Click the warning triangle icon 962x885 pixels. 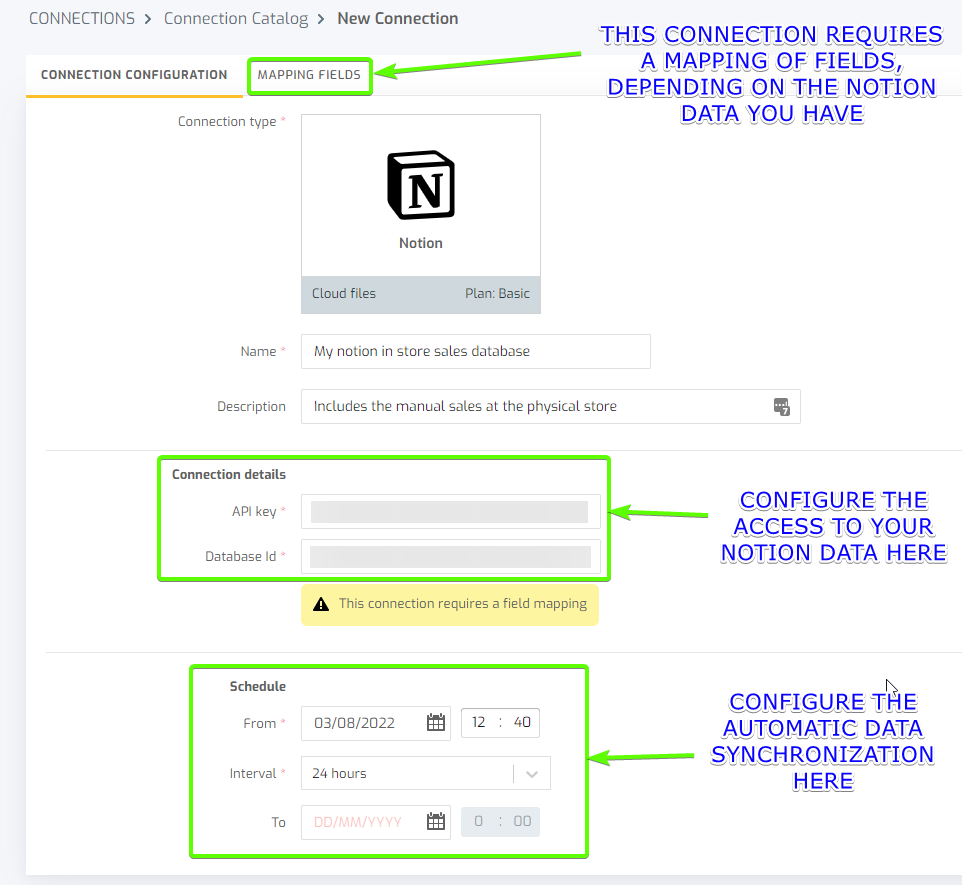tap(321, 605)
